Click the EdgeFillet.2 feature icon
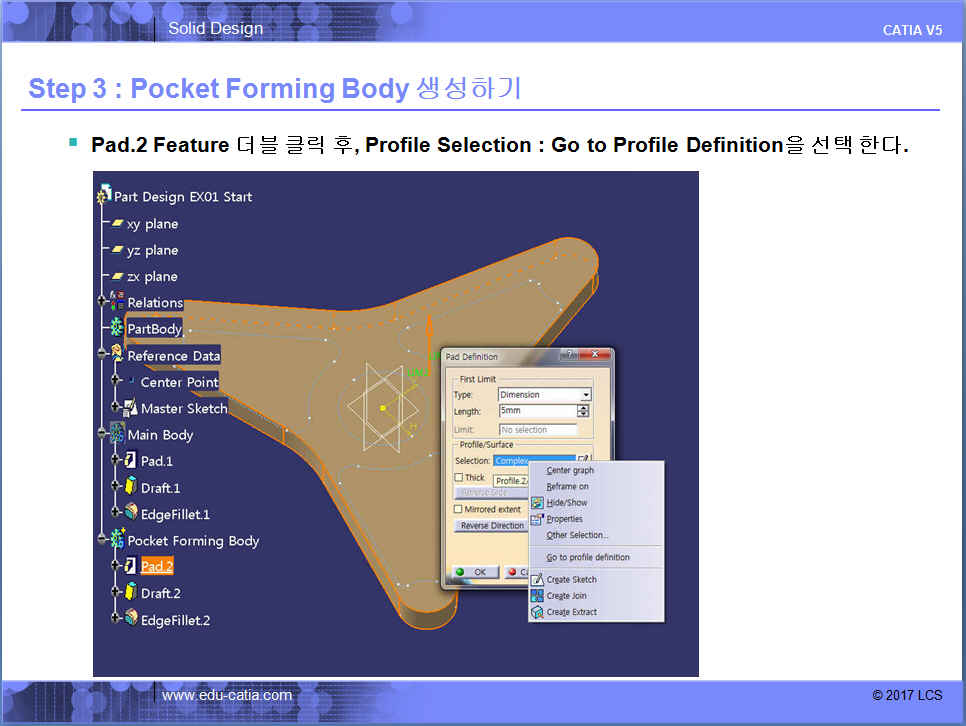The height and width of the screenshot is (726, 966). coord(129,620)
